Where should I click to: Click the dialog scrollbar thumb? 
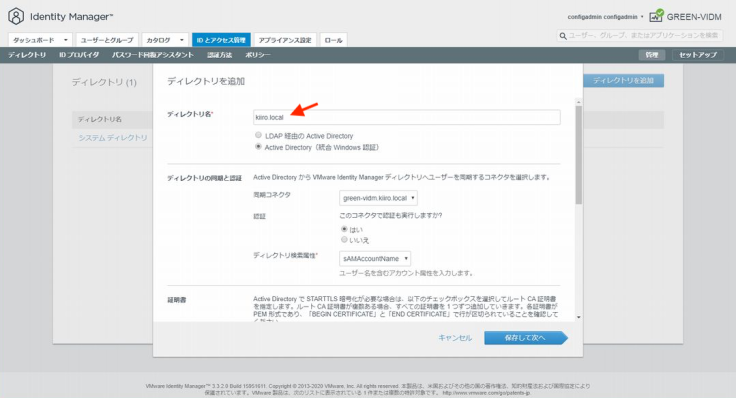(x=579, y=155)
